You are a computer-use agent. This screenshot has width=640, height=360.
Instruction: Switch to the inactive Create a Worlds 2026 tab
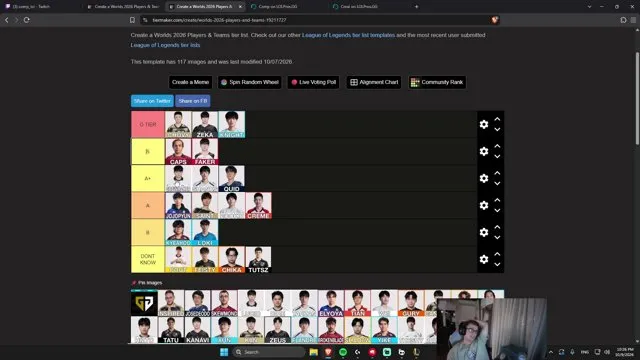(124, 7)
